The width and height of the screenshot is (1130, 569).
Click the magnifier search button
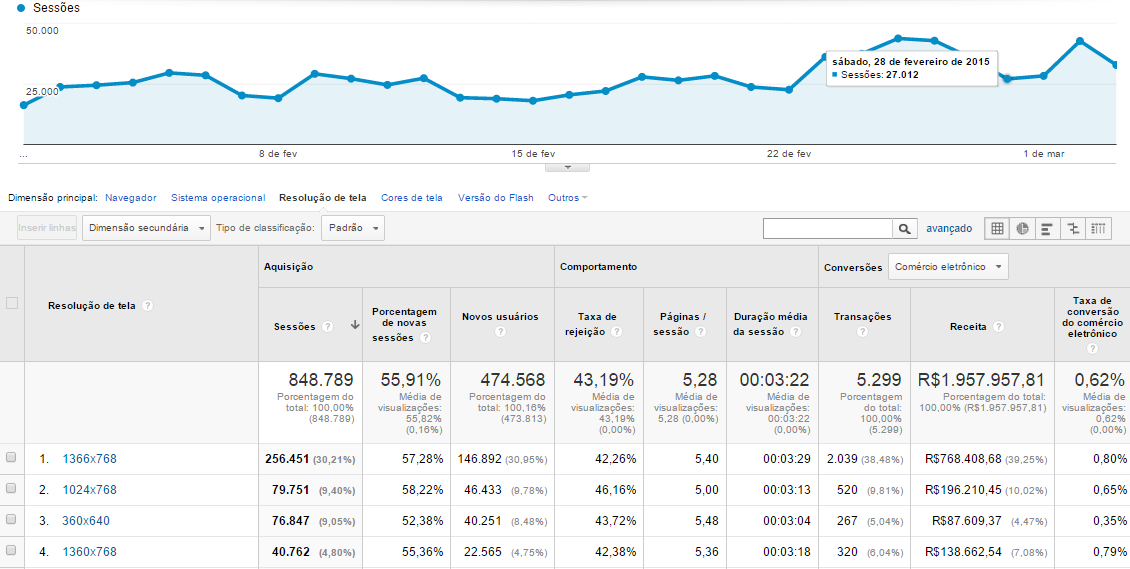(x=904, y=229)
